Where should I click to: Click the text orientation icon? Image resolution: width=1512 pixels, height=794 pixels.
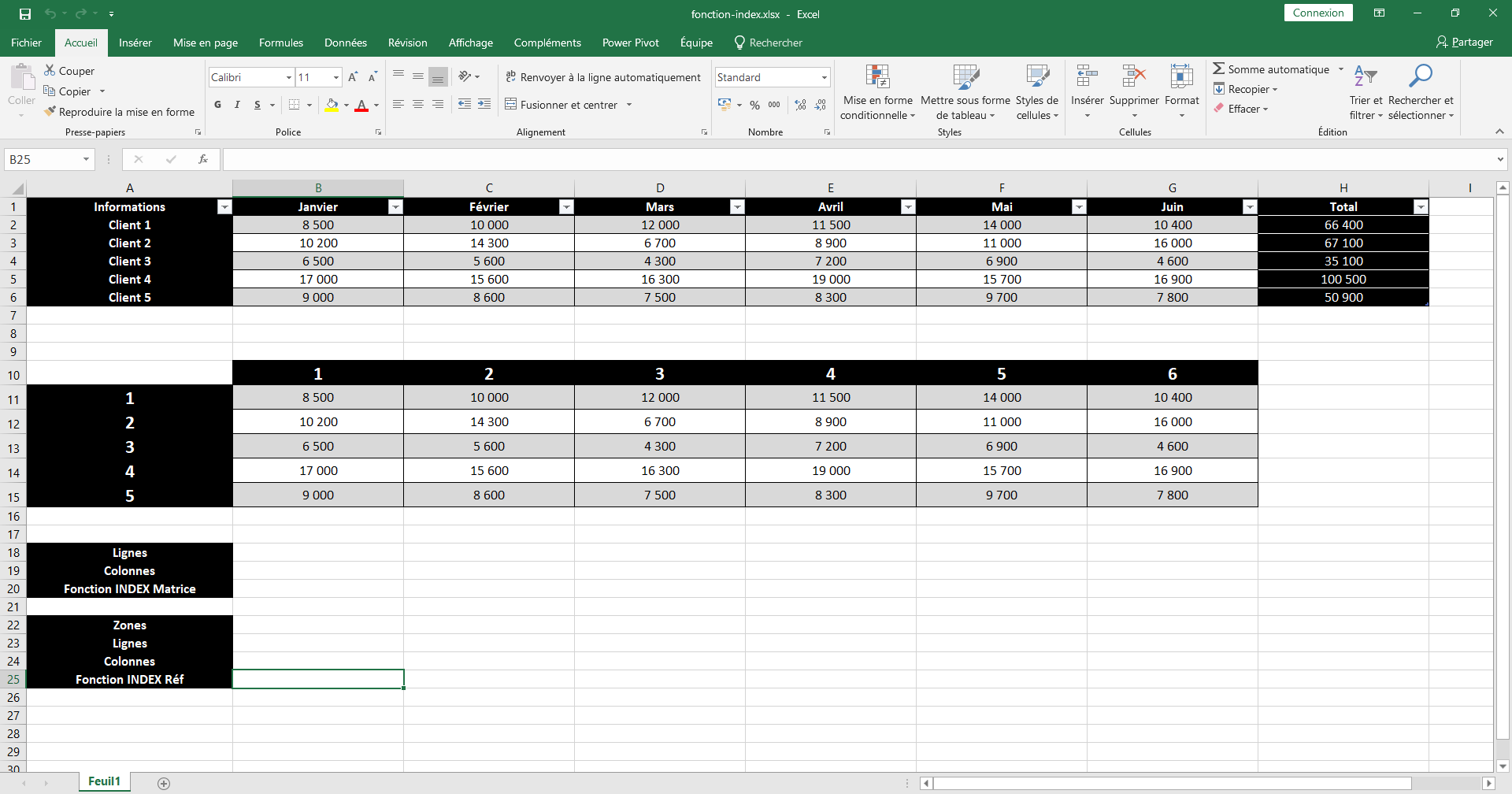coord(465,77)
